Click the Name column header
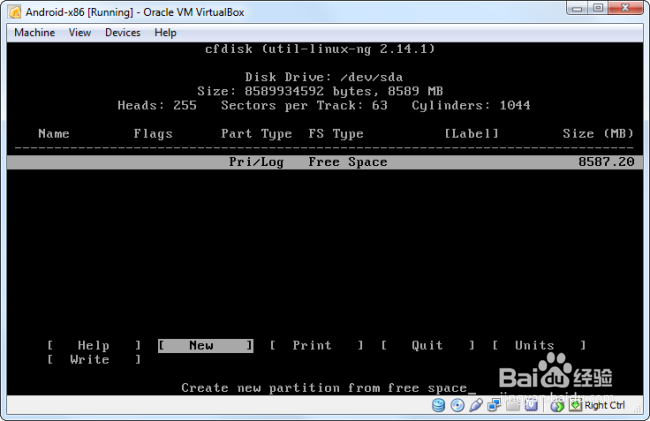 [54, 133]
